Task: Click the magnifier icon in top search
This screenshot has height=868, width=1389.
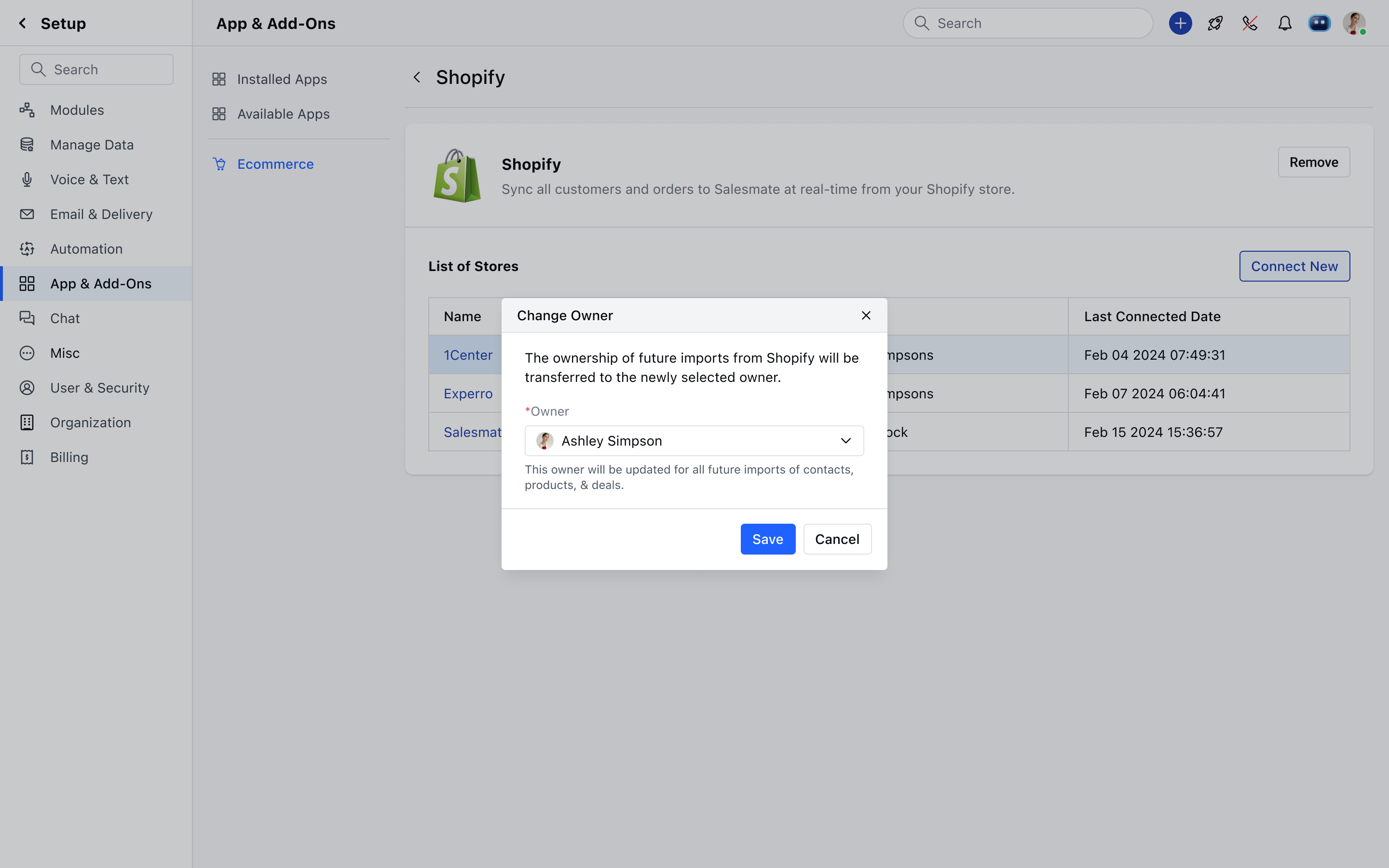Action: pos(922,23)
